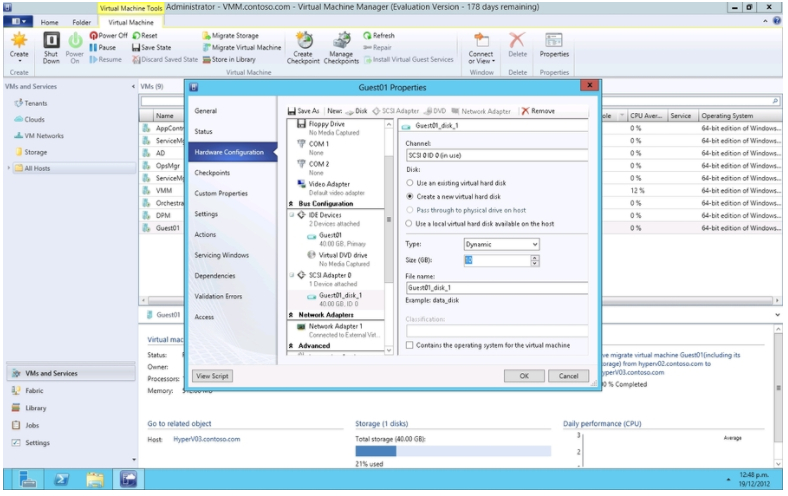This screenshot has width=788, height=496.
Task: Open Windows Explorer from the taskbar
Action: click(x=95, y=479)
